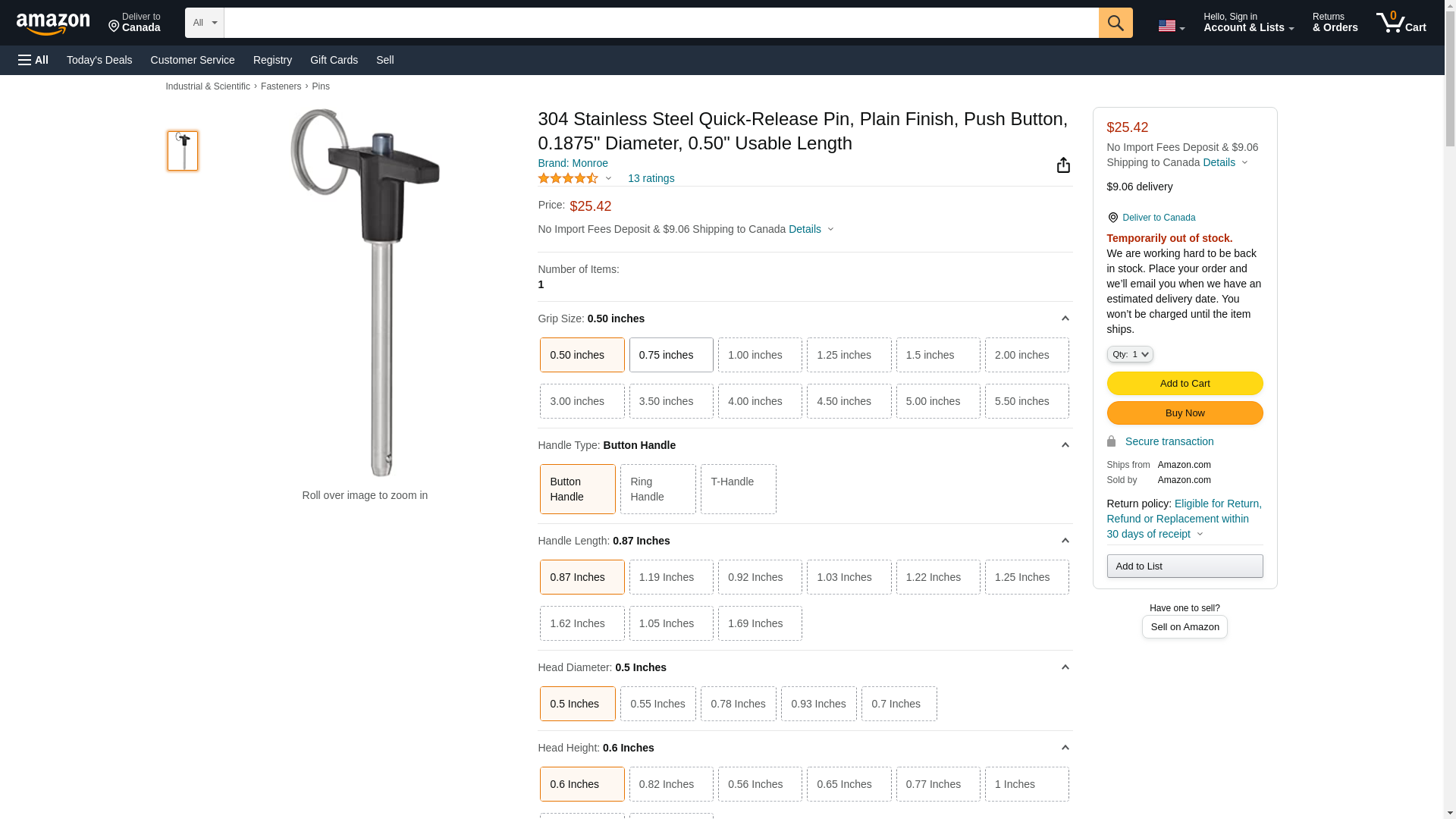Collapse the Grip Size section

click(x=1065, y=318)
